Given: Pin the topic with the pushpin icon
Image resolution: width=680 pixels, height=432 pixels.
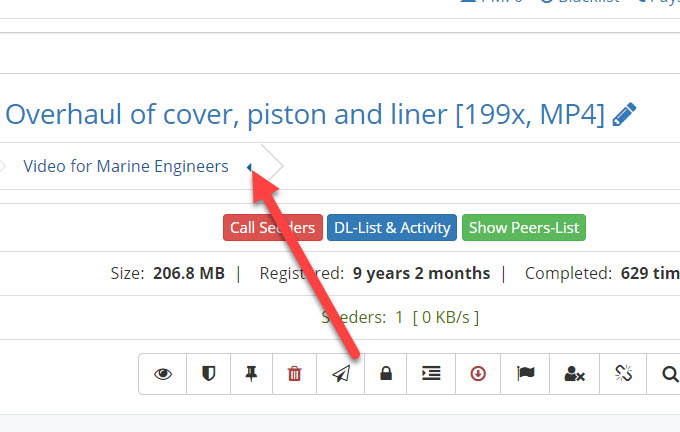Looking at the screenshot, I should 251,374.
